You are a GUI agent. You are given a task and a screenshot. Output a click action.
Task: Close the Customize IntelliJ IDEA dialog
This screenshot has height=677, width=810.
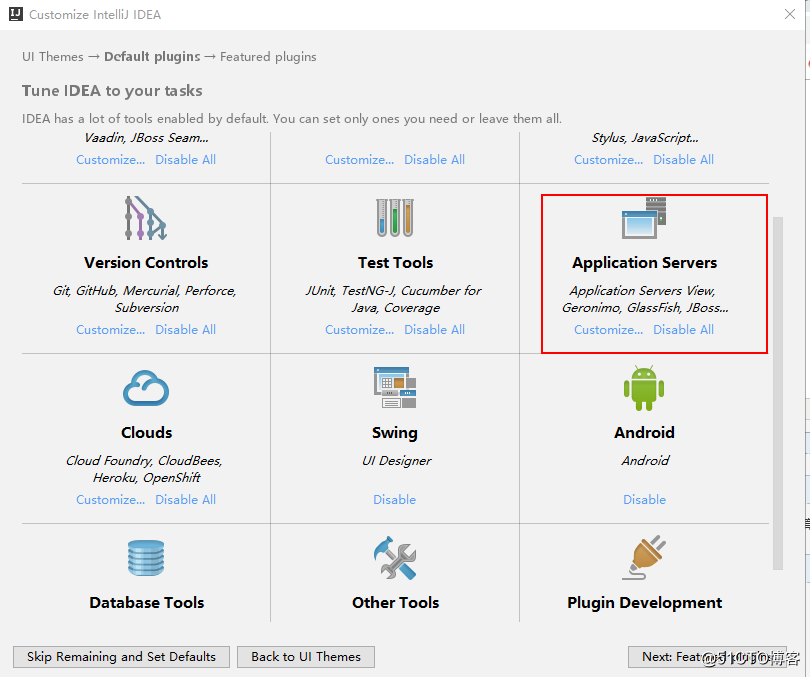789,14
